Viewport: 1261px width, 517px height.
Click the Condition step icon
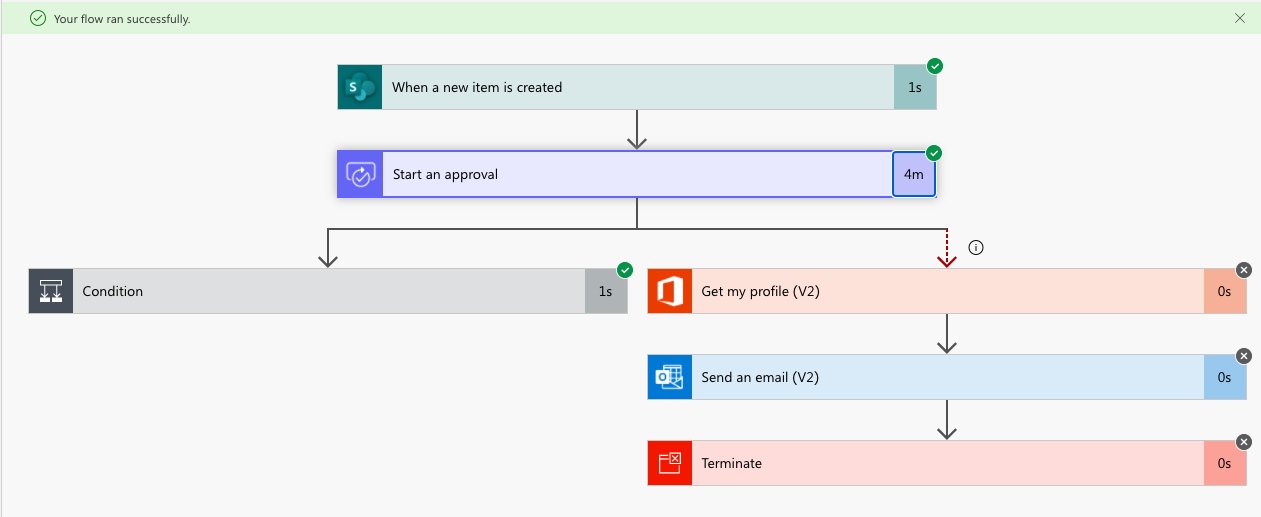(x=51, y=291)
